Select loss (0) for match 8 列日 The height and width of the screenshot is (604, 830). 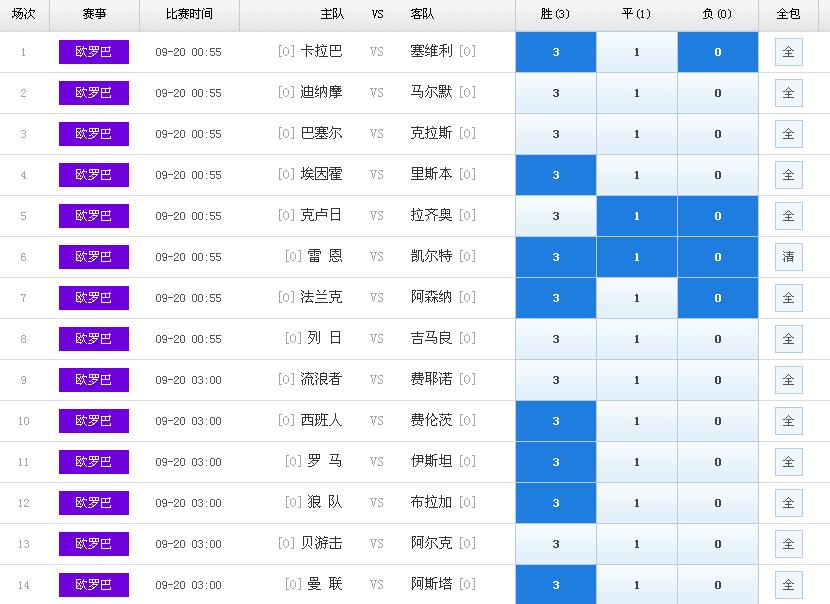(x=718, y=339)
